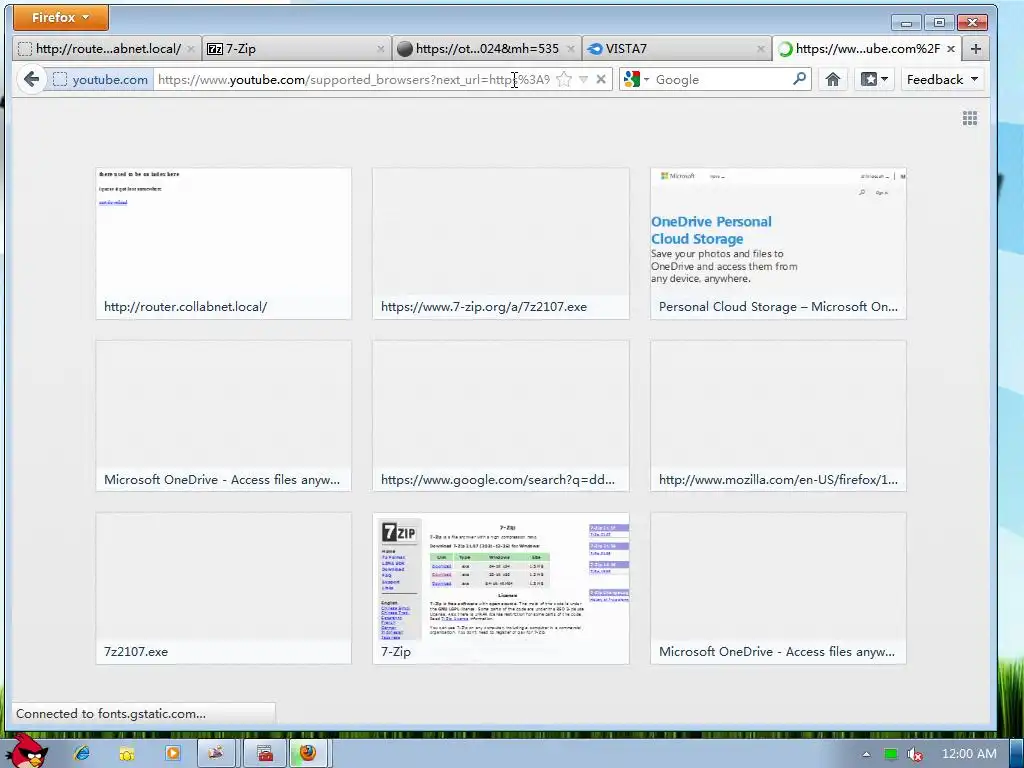The height and width of the screenshot is (768, 1024).
Task: Close the YouTube tab
Action: 951,49
